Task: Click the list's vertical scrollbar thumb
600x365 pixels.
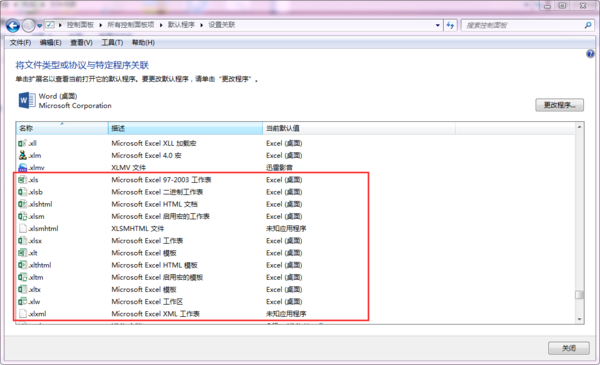Action: (x=579, y=295)
